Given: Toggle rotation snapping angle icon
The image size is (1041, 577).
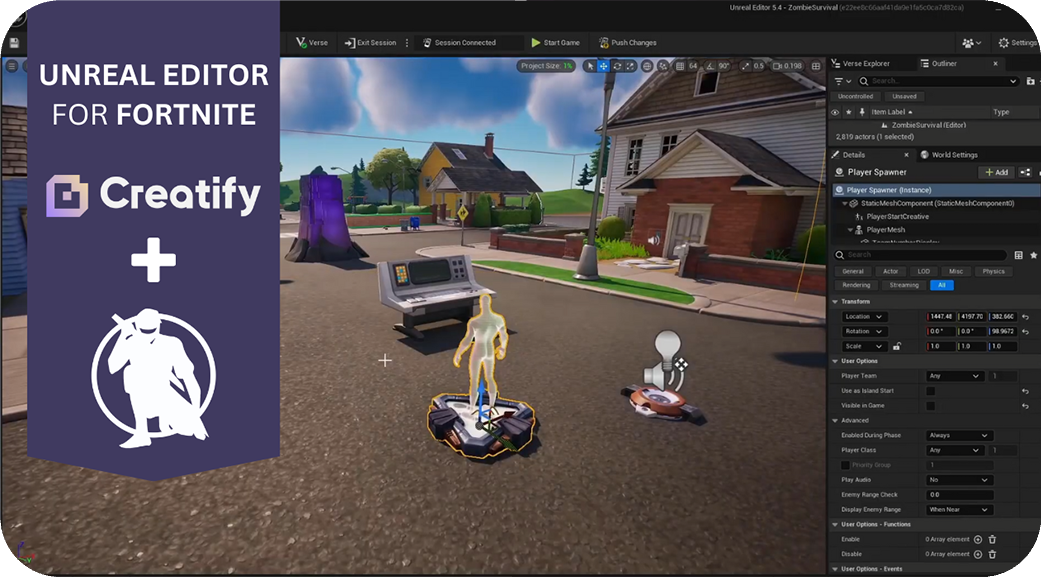Looking at the screenshot, I should click(x=710, y=66).
